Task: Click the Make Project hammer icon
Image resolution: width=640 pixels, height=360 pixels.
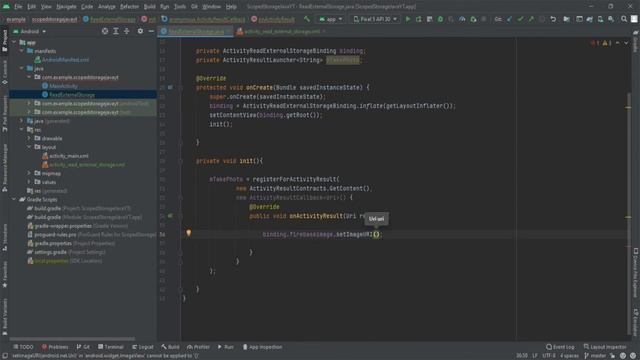Action: click(x=307, y=19)
